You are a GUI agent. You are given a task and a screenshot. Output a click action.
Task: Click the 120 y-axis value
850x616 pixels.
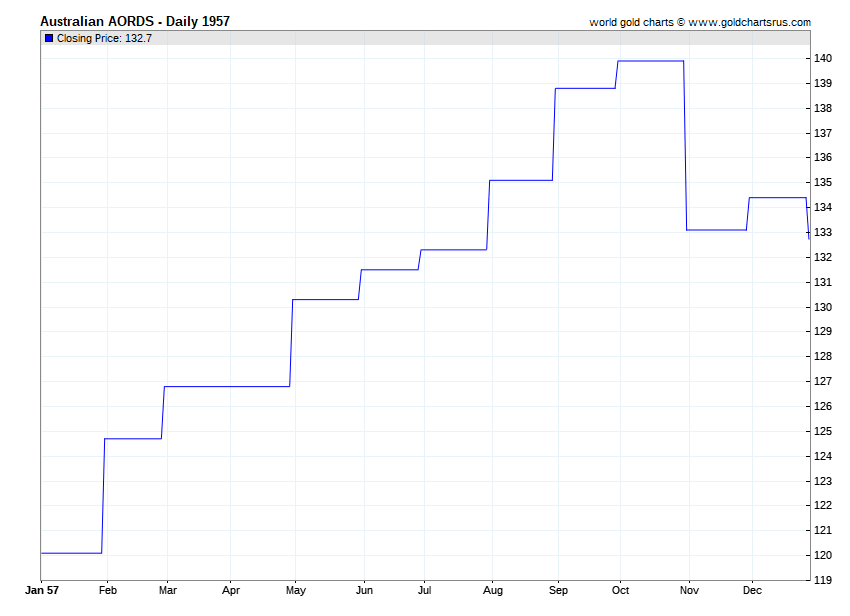[823, 555]
